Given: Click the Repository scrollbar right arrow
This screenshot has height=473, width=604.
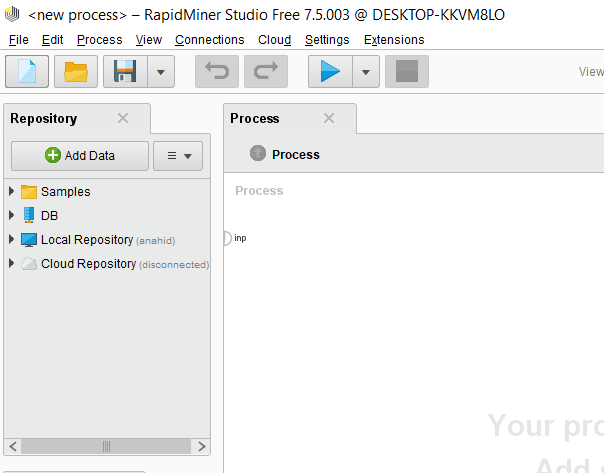Looking at the screenshot, I should [201, 446].
